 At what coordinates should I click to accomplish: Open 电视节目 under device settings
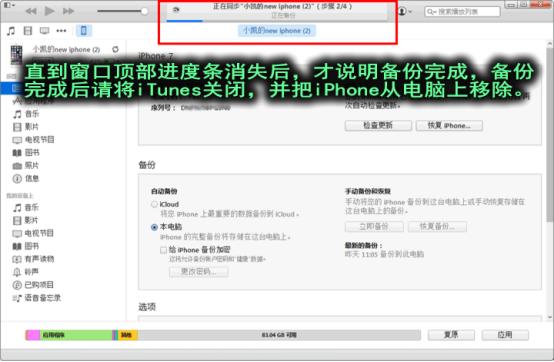coord(34,140)
